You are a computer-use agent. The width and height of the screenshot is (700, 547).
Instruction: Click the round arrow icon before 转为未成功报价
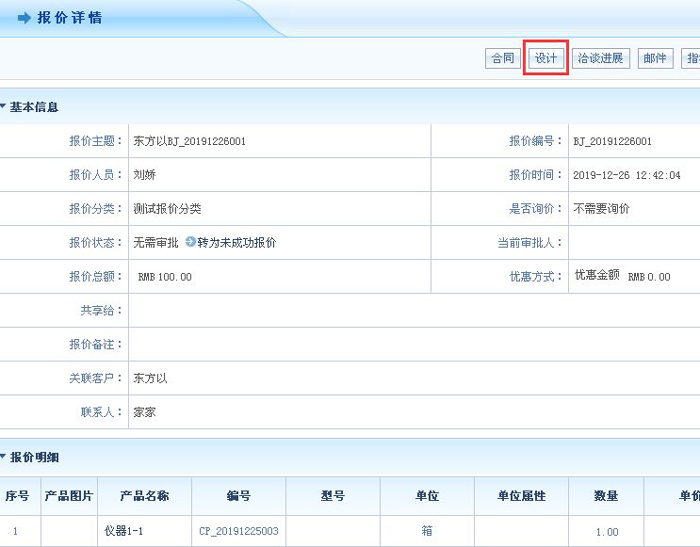pos(190,243)
